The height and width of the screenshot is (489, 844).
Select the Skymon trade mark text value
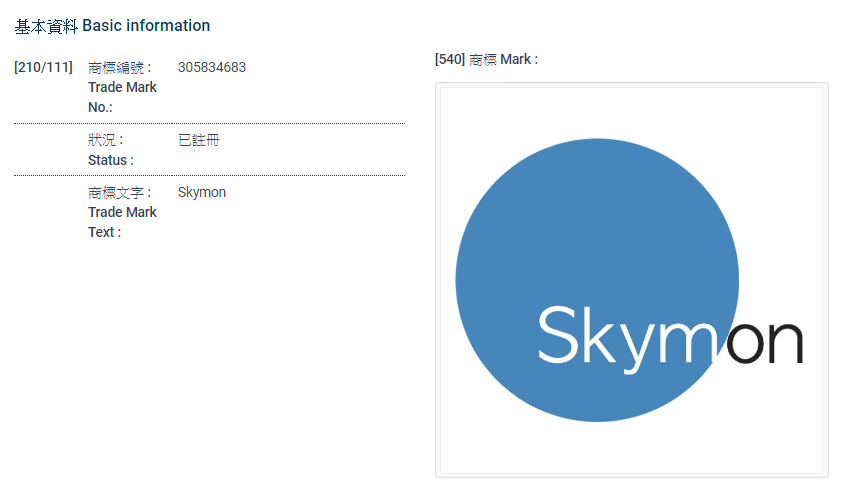[201, 192]
